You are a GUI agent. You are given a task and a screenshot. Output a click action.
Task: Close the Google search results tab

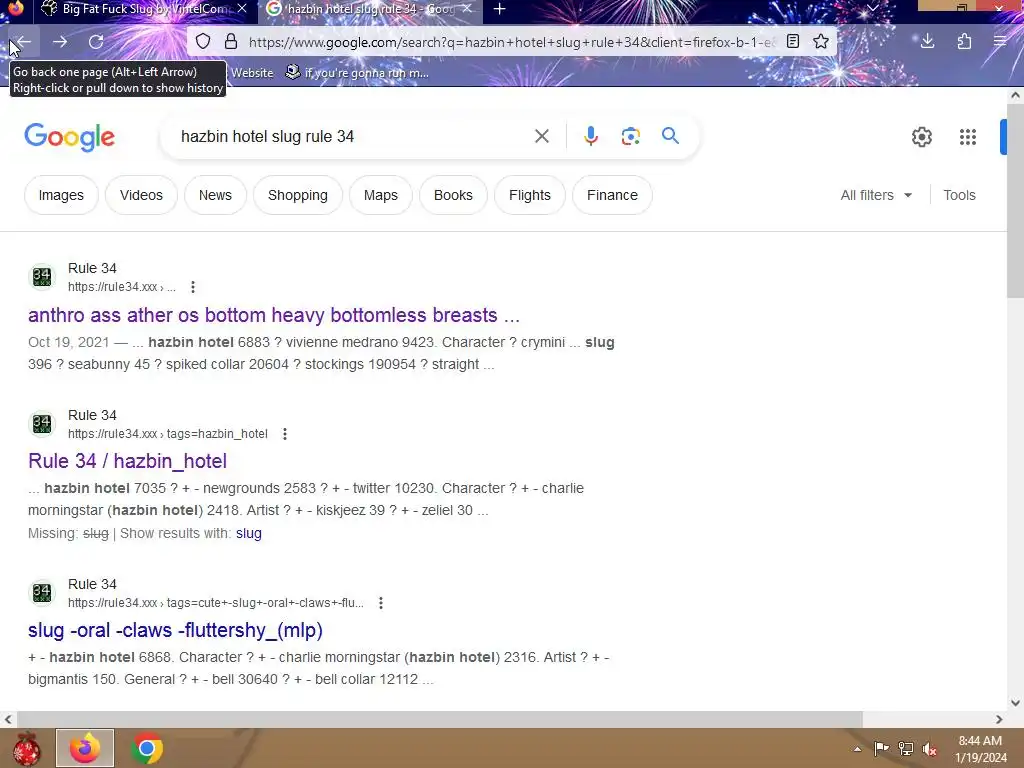point(467,8)
